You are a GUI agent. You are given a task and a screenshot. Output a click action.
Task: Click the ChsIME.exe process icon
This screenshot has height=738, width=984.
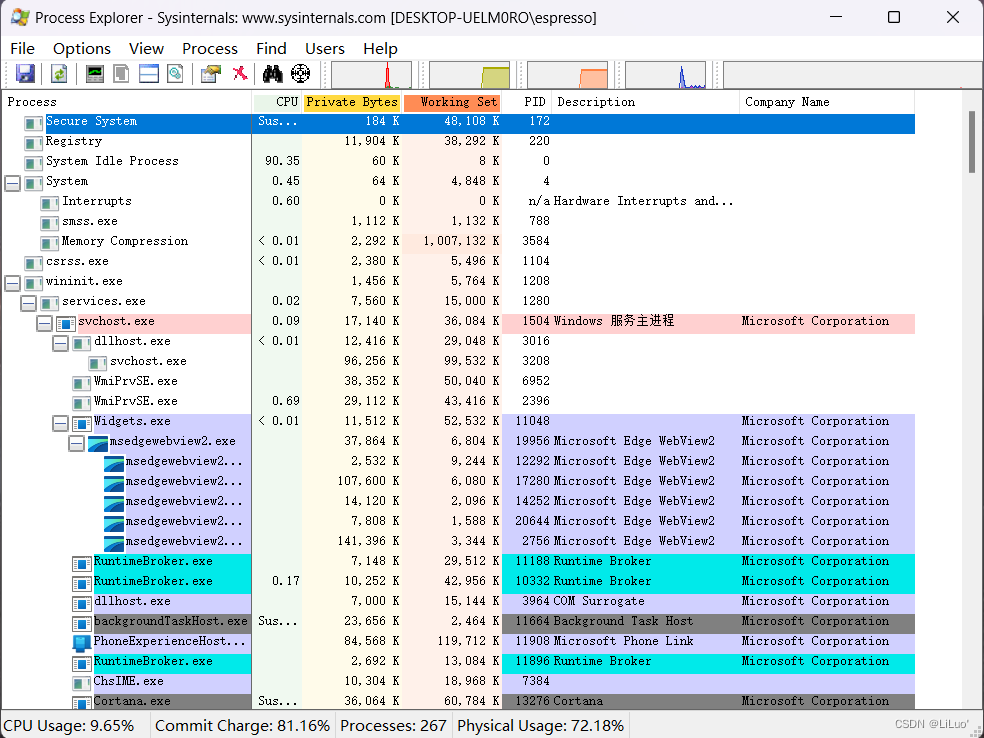point(82,683)
